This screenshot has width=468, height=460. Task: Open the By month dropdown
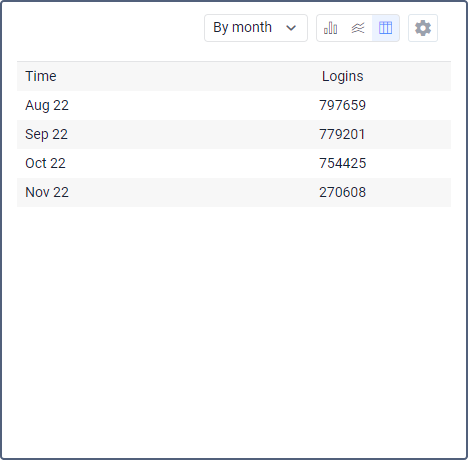pyautogui.click(x=256, y=28)
